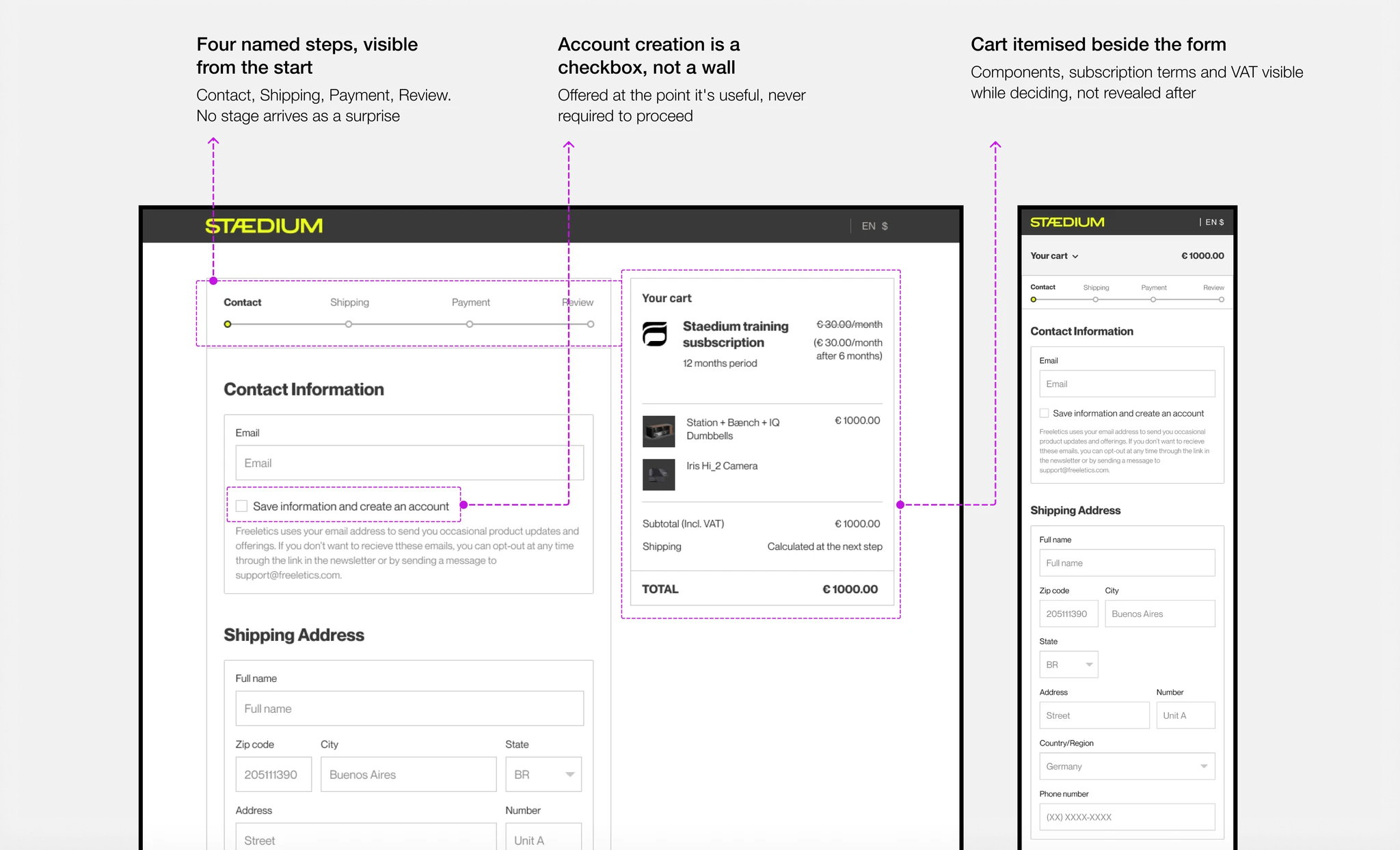Click the Staedium subscription logo icon in cart
1400x850 pixels.
click(x=654, y=334)
